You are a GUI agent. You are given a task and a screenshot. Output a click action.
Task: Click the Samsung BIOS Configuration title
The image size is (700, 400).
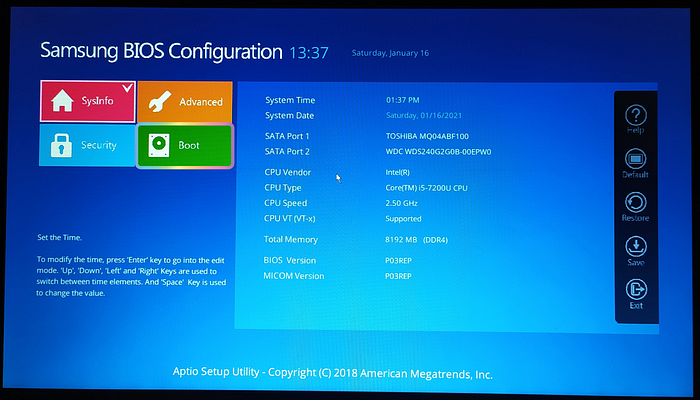tap(161, 52)
